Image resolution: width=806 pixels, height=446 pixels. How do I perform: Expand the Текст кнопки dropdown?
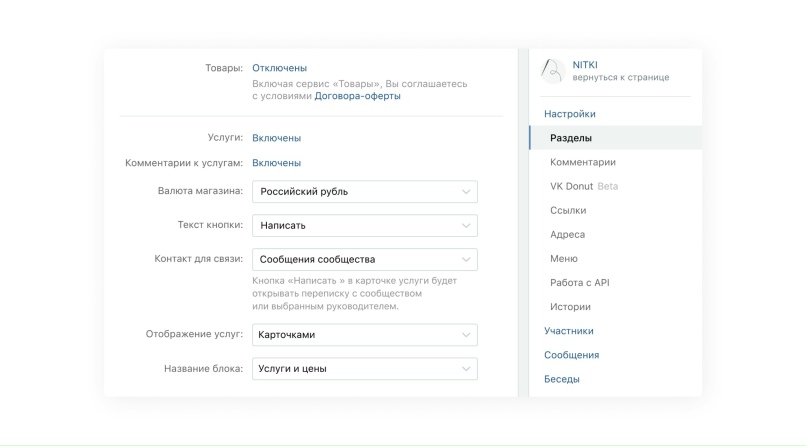pos(364,226)
